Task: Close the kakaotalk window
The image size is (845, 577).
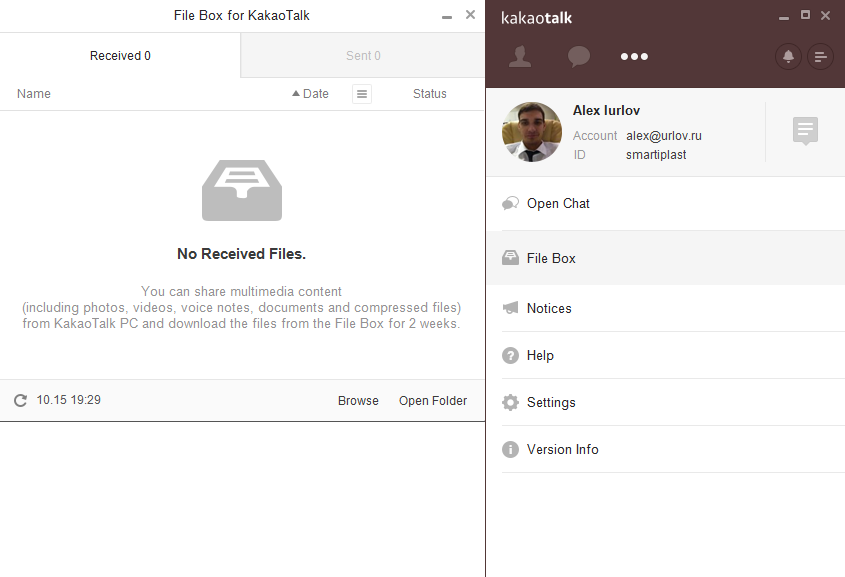Action: tap(825, 15)
